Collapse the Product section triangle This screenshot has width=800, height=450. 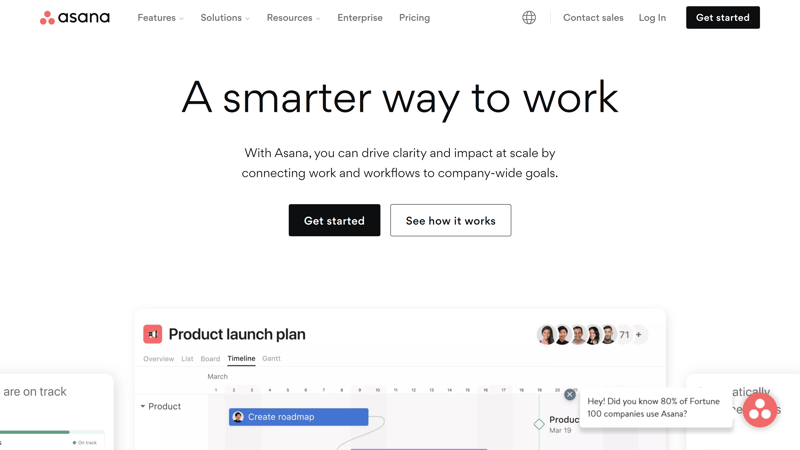point(143,406)
